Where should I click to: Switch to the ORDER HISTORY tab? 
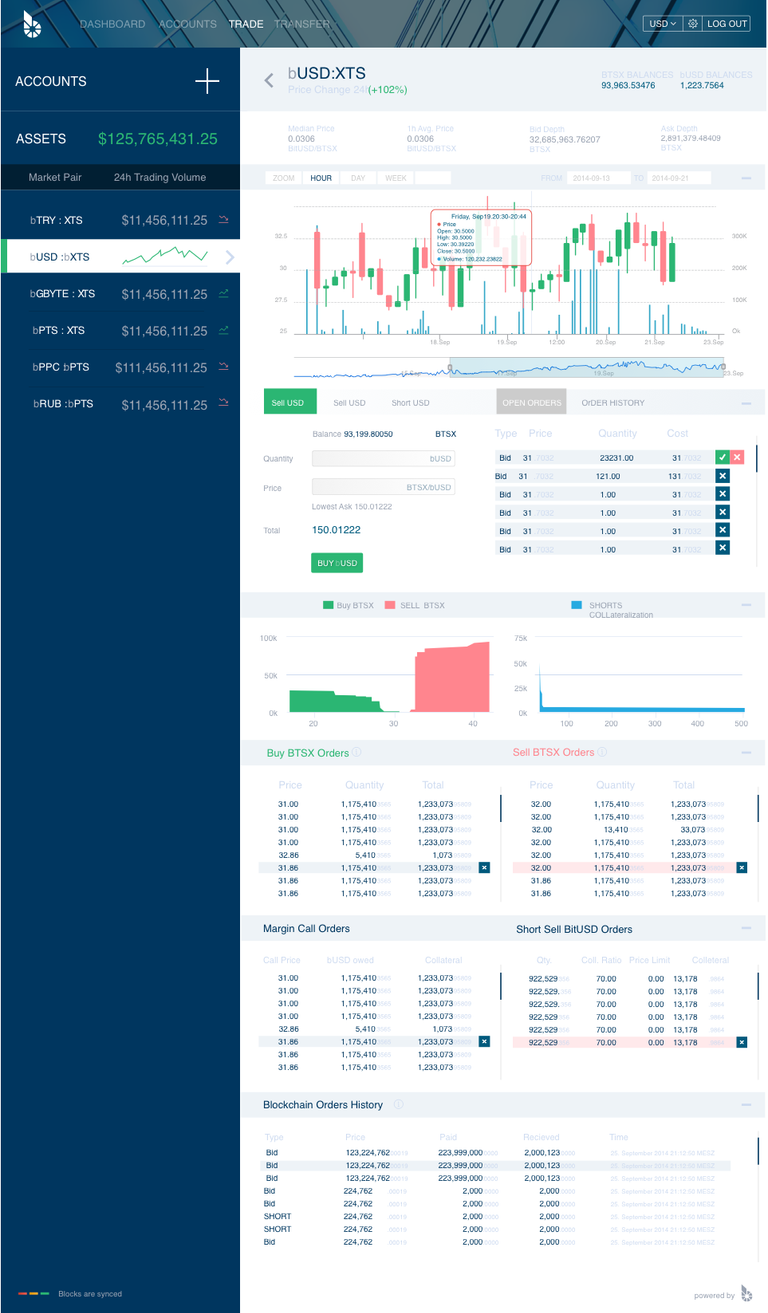click(x=613, y=403)
